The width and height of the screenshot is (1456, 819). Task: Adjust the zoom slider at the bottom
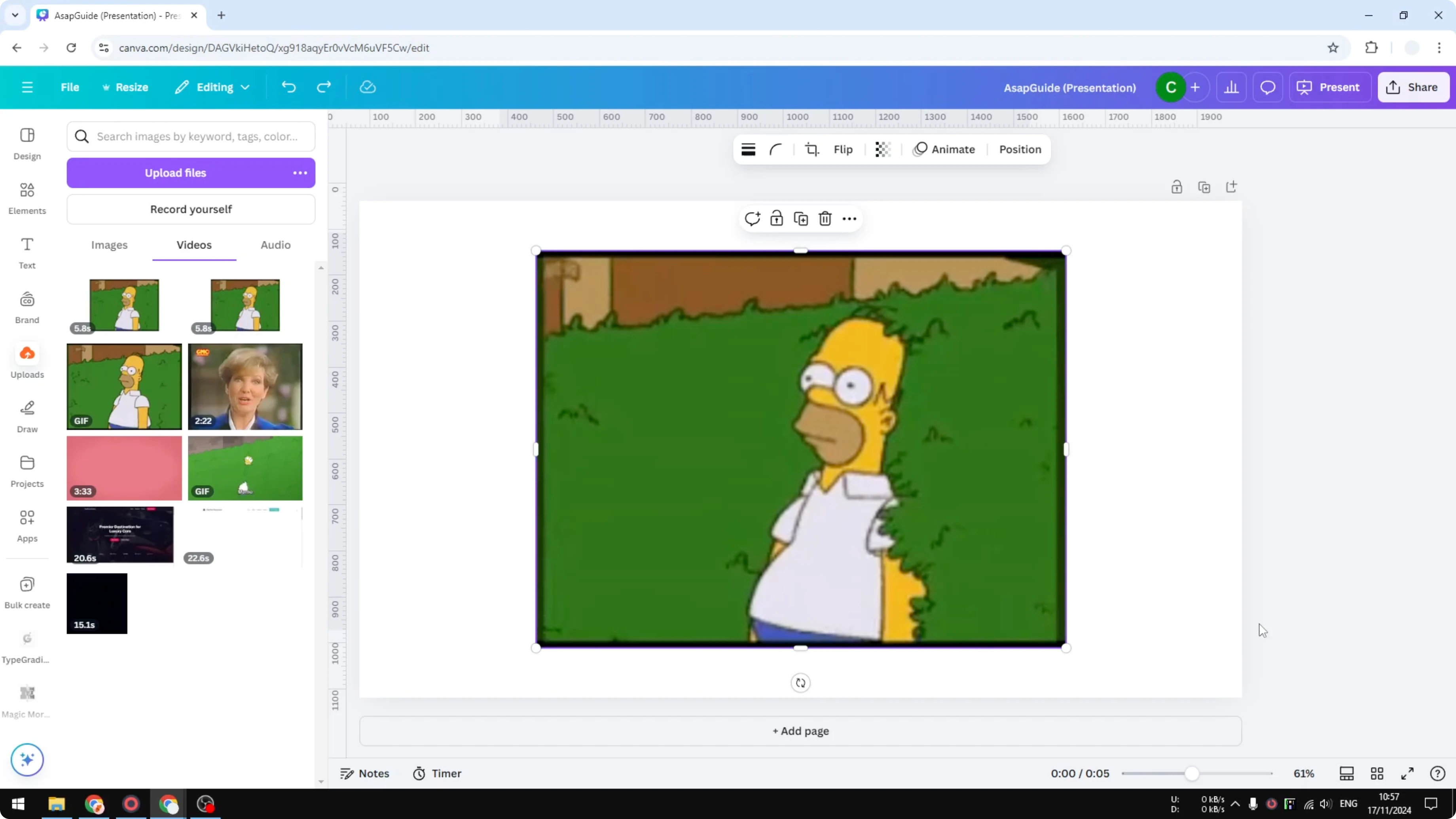tap(1192, 773)
